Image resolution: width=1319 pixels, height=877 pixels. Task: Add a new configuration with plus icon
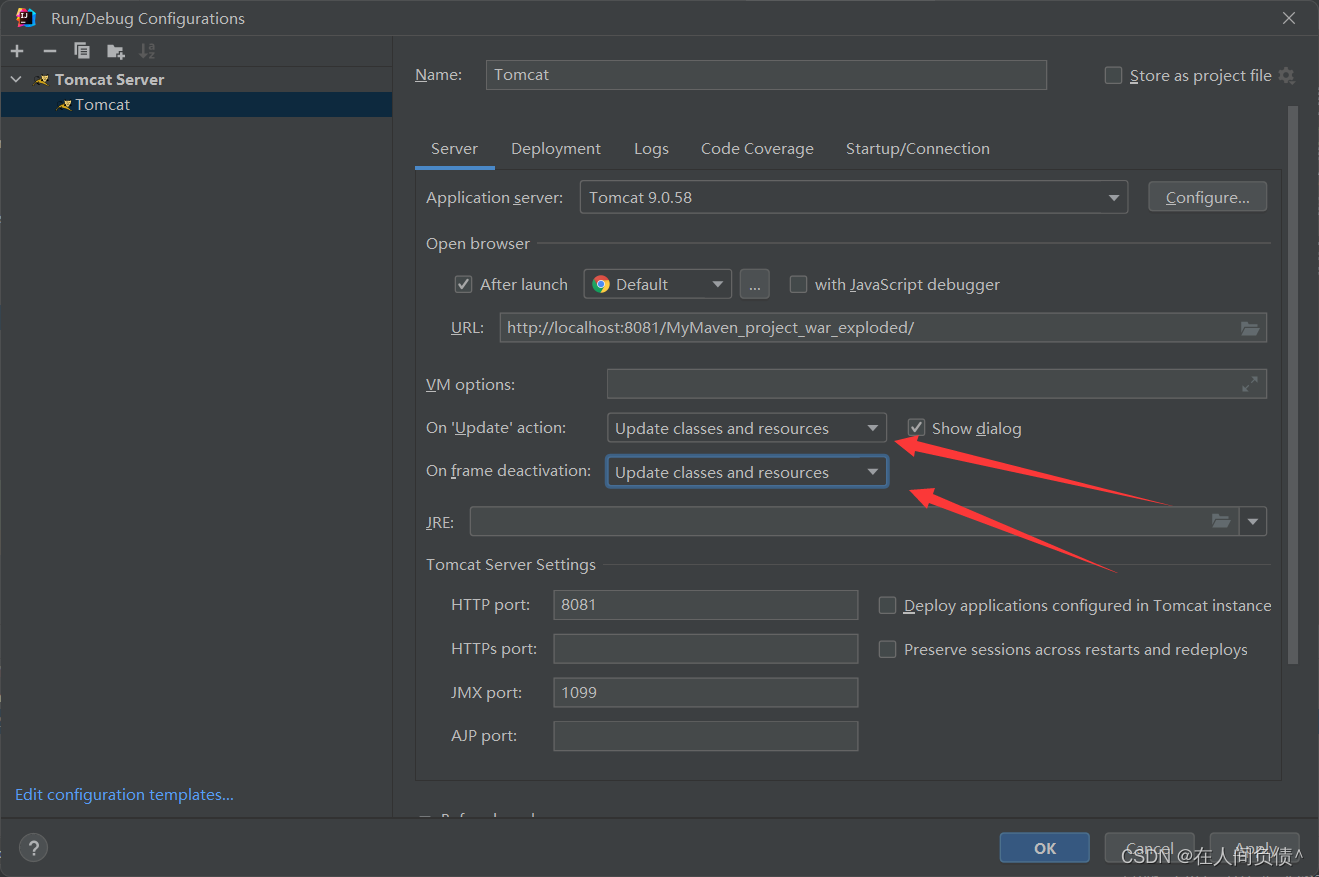coord(17,51)
